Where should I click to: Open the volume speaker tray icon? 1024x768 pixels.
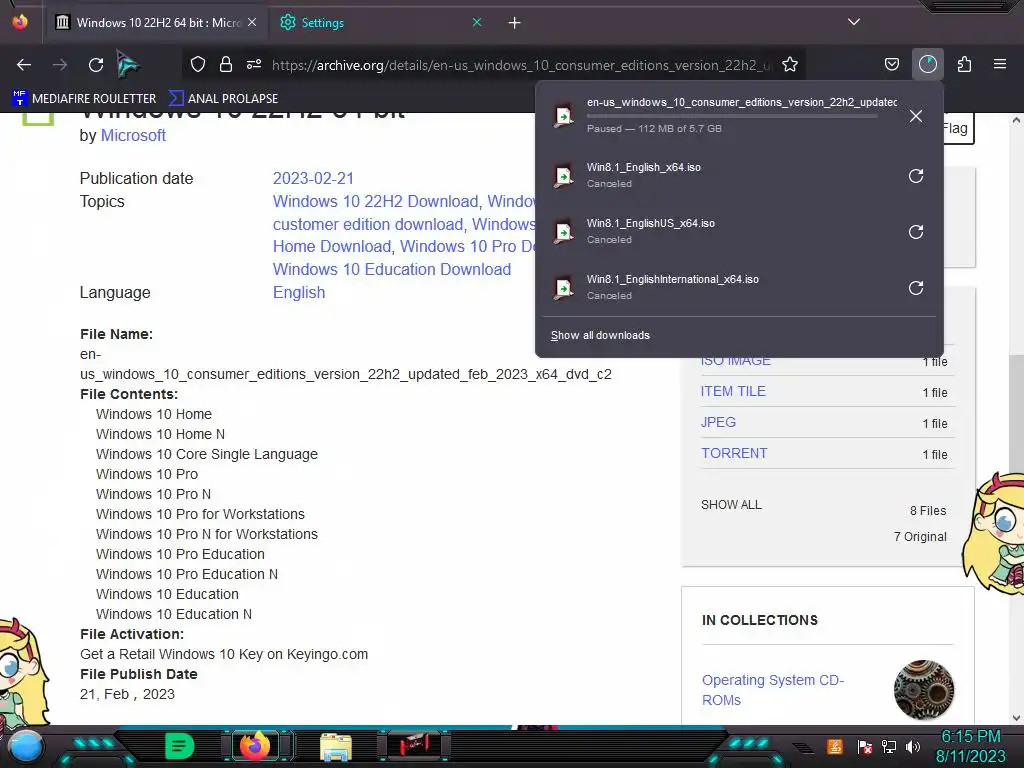(913, 746)
